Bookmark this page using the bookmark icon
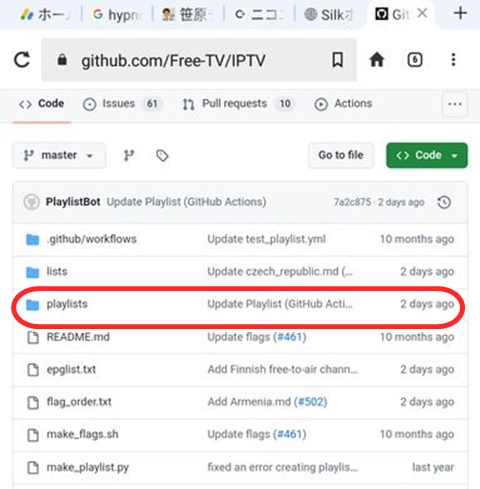The image size is (480, 489). pos(337,60)
